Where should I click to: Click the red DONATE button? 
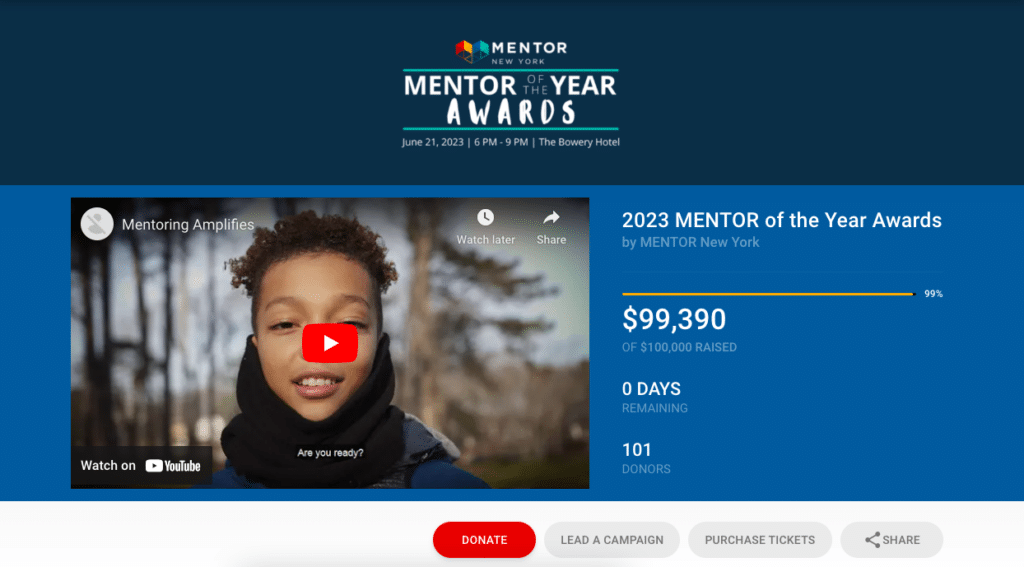[484, 540]
